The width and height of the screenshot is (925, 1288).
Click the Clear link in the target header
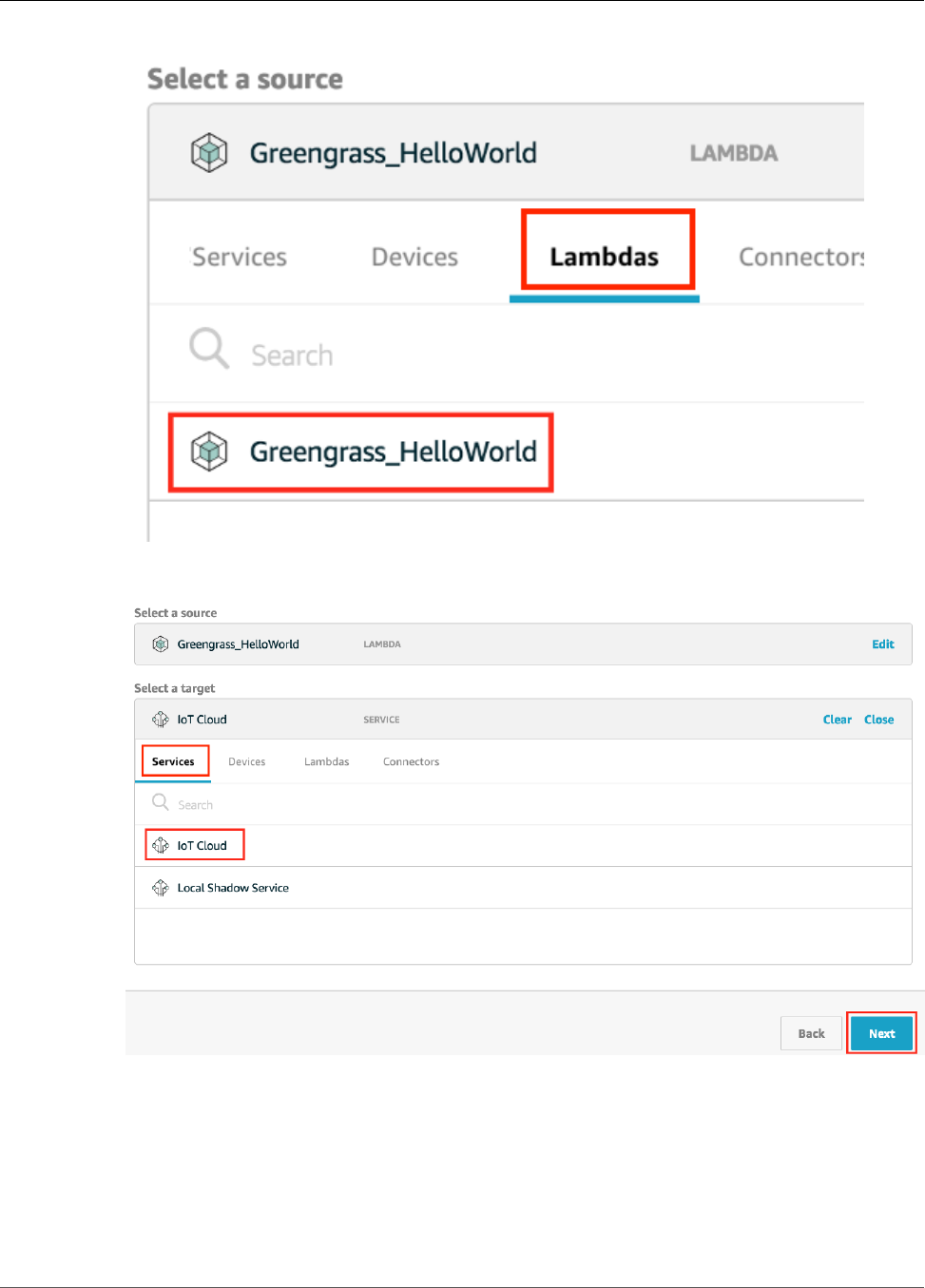[x=837, y=720]
